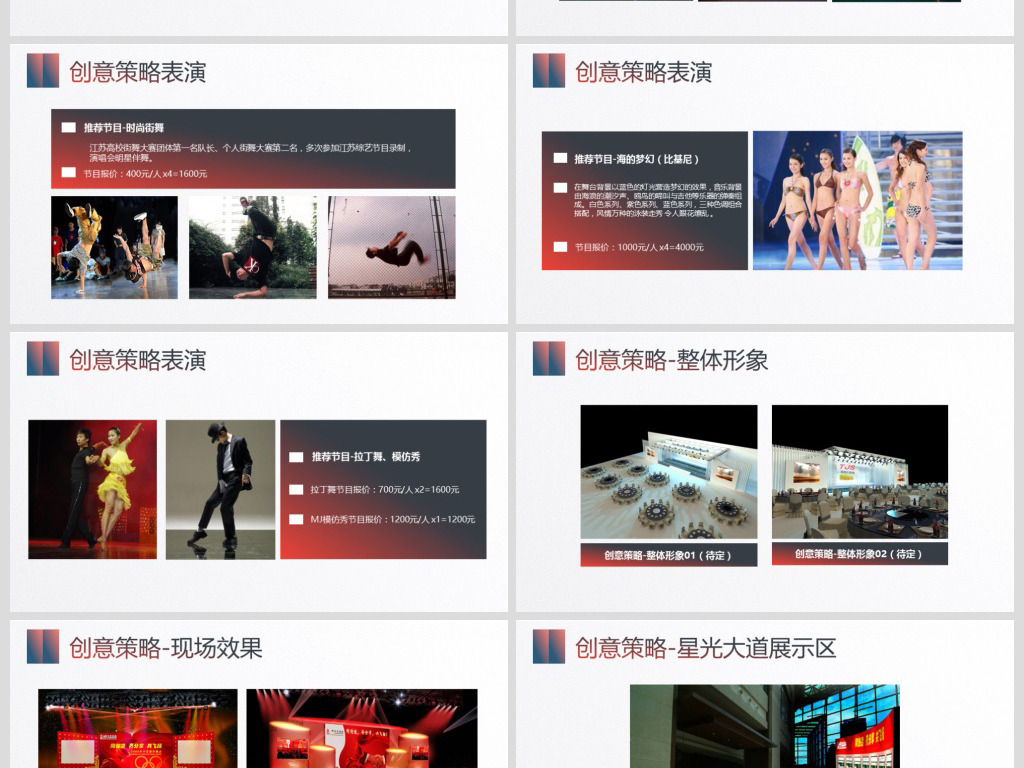
Task: Click the 创意策略-整体形象02（待定） caption label
Action: coord(859,554)
